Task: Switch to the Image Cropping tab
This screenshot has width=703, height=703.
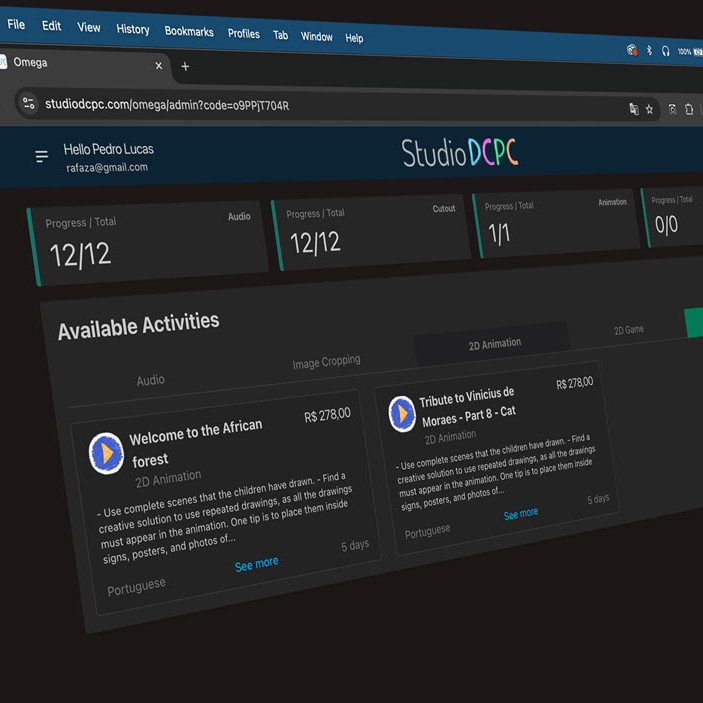Action: [x=326, y=362]
